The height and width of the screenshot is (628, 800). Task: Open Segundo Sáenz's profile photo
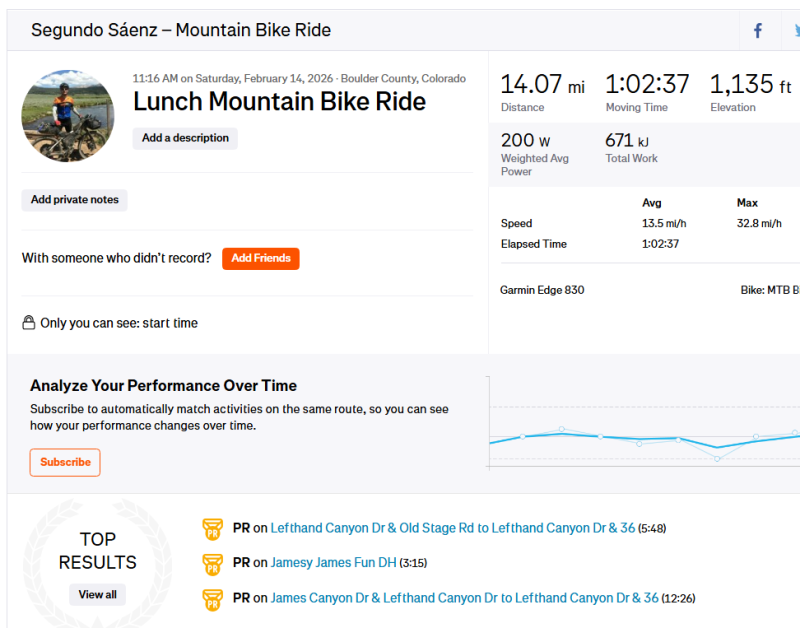68,116
